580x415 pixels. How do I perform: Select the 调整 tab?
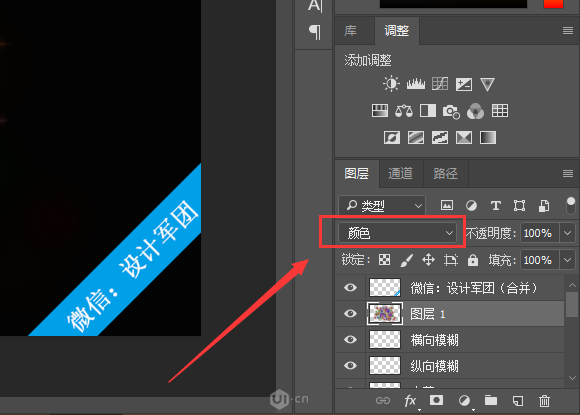coord(397,31)
